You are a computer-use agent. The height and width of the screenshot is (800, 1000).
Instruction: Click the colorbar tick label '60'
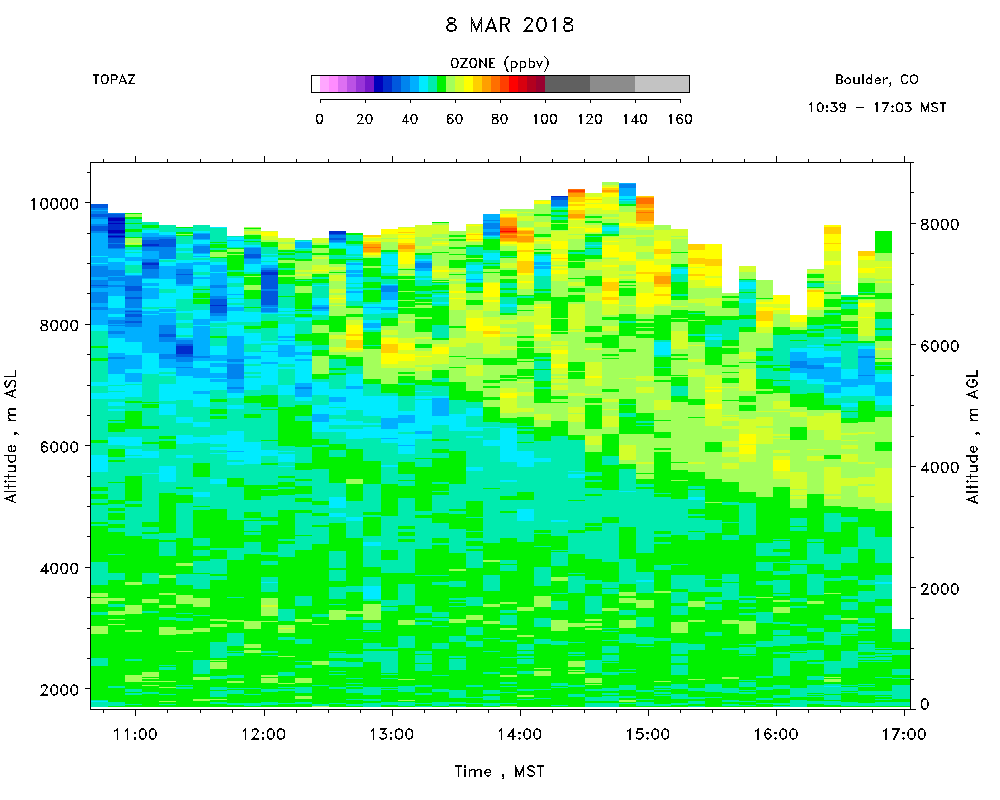[x=455, y=119]
